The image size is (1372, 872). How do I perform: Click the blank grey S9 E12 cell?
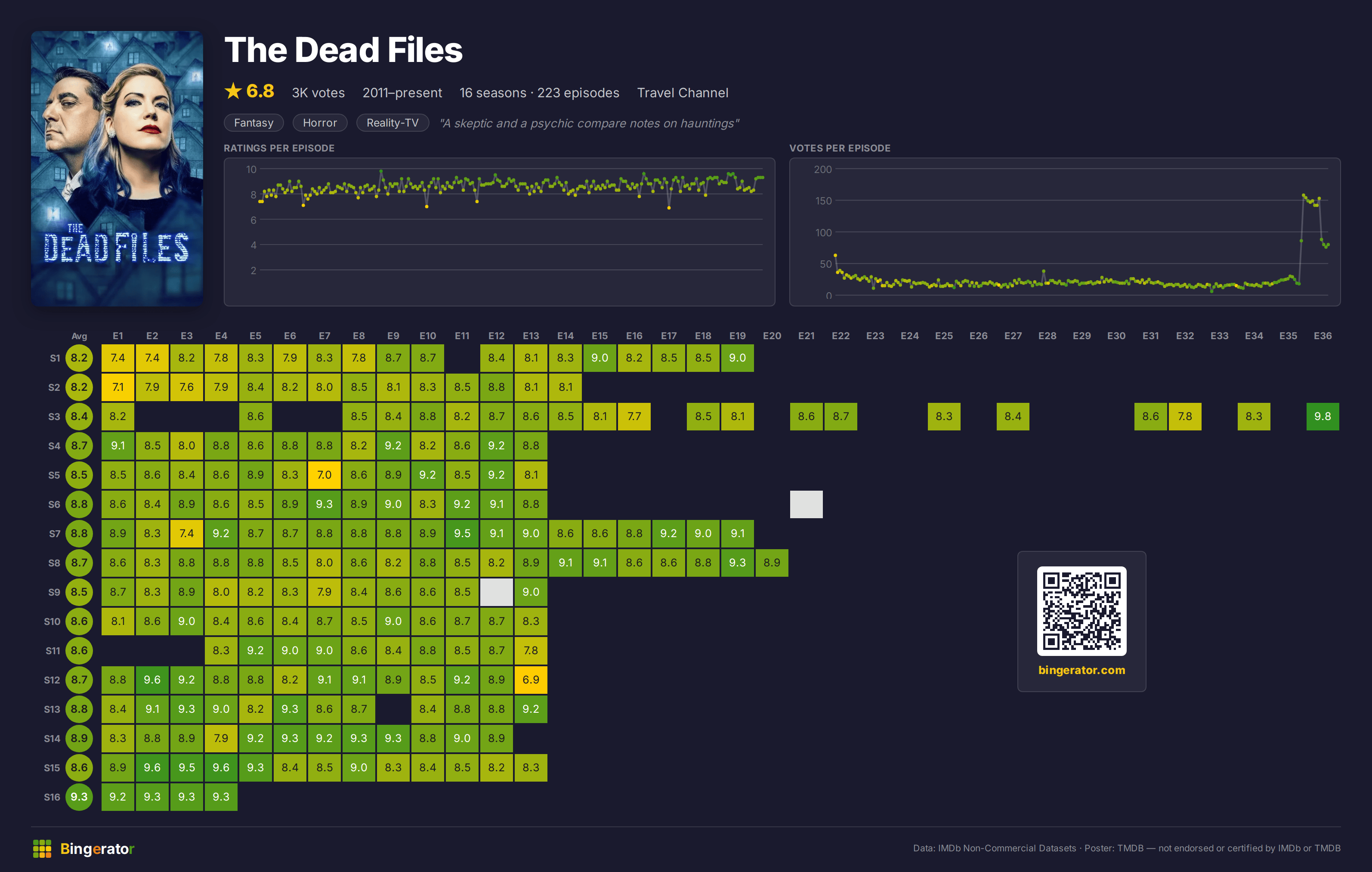click(496, 592)
